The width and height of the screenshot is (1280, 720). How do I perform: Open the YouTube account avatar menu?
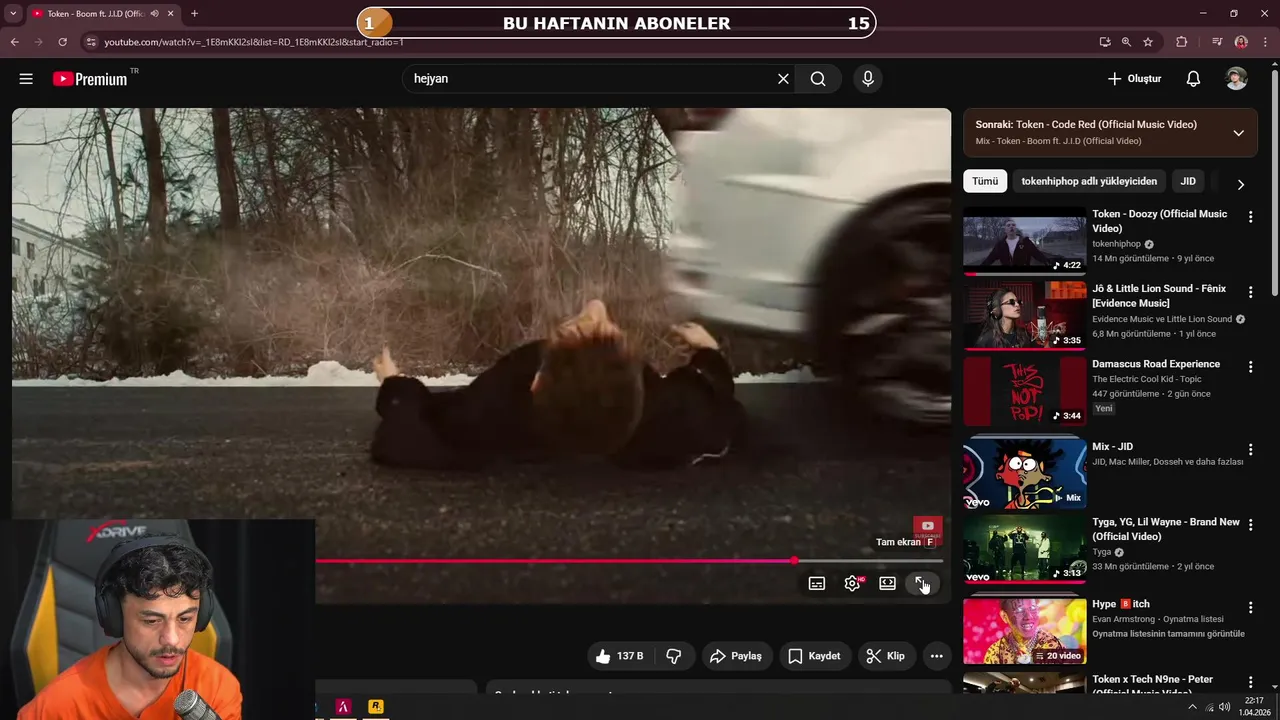click(x=1236, y=79)
